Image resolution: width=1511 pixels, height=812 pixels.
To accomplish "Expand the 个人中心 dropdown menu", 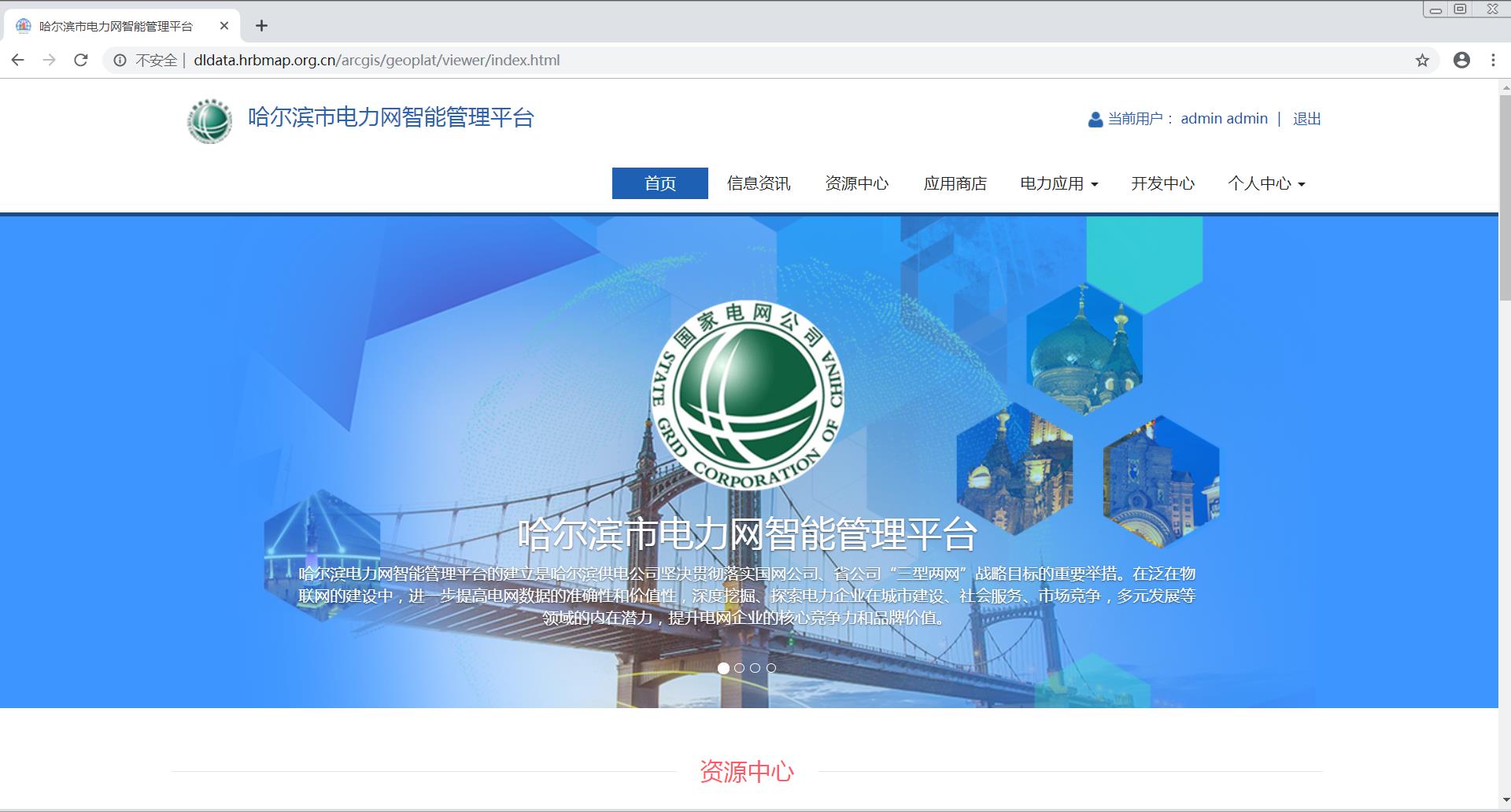I will point(1266,183).
